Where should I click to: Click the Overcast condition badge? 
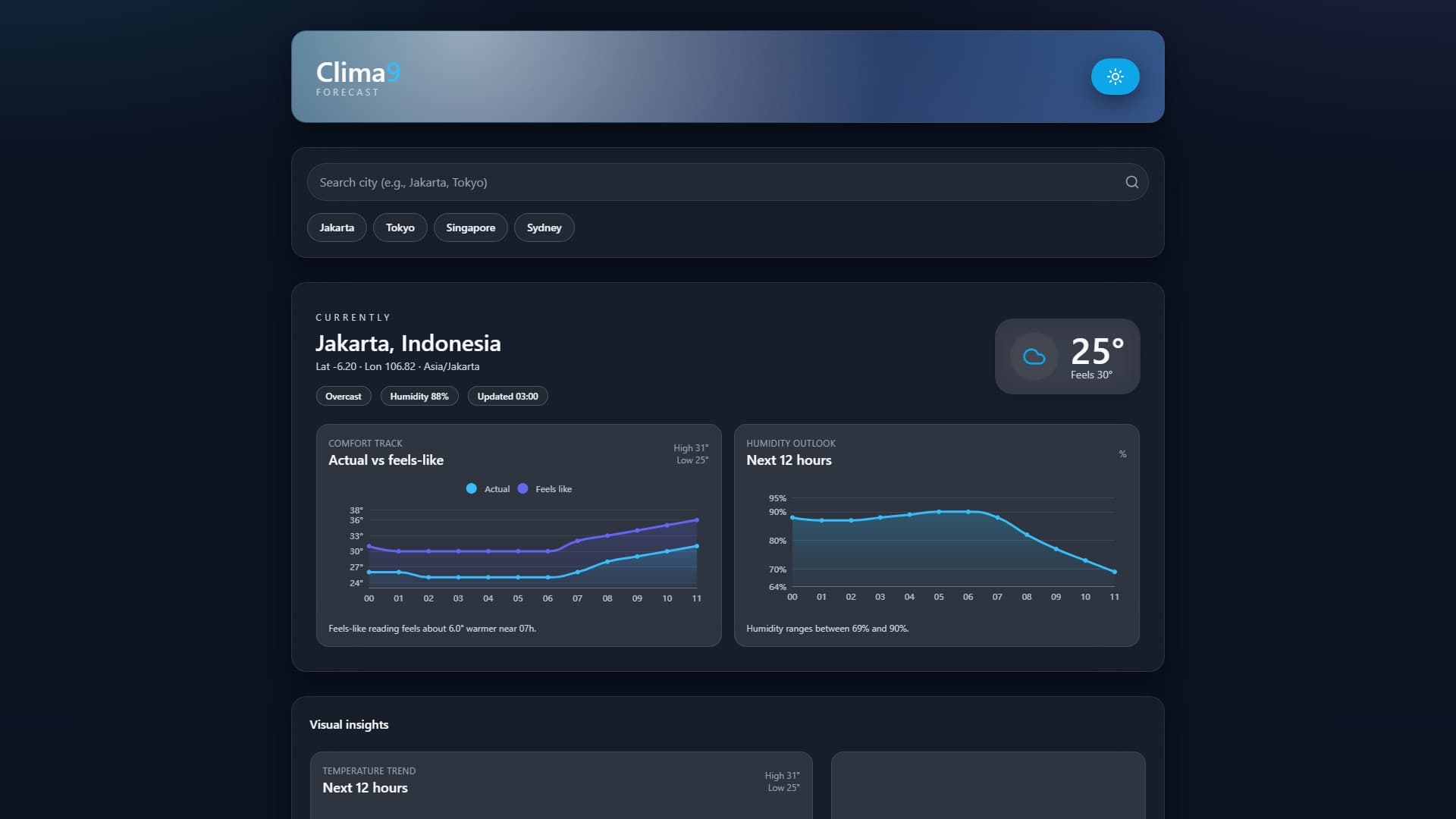coord(343,396)
